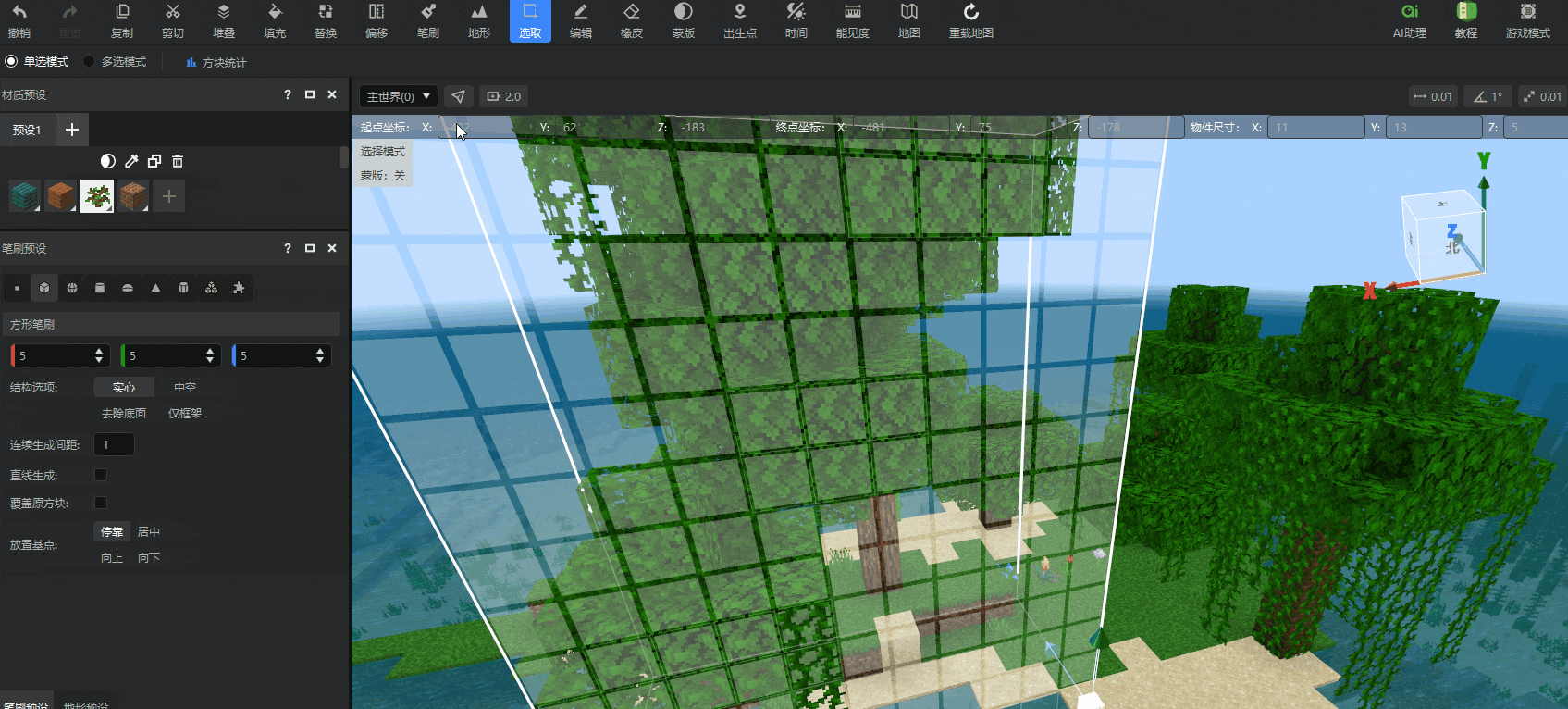1568x709 pixels.
Task: Choose 去除底面 structure option
Action: (x=124, y=414)
